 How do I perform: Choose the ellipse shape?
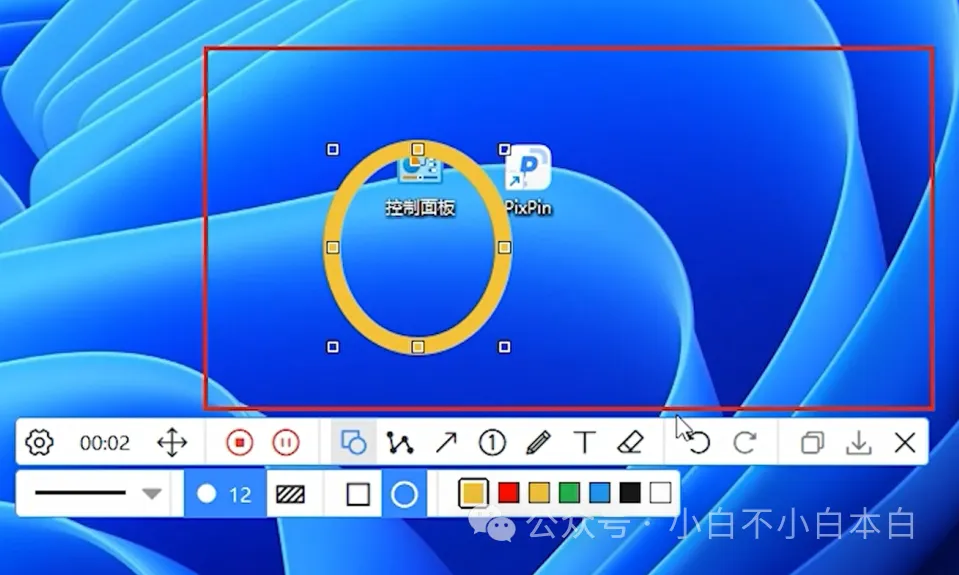point(404,494)
